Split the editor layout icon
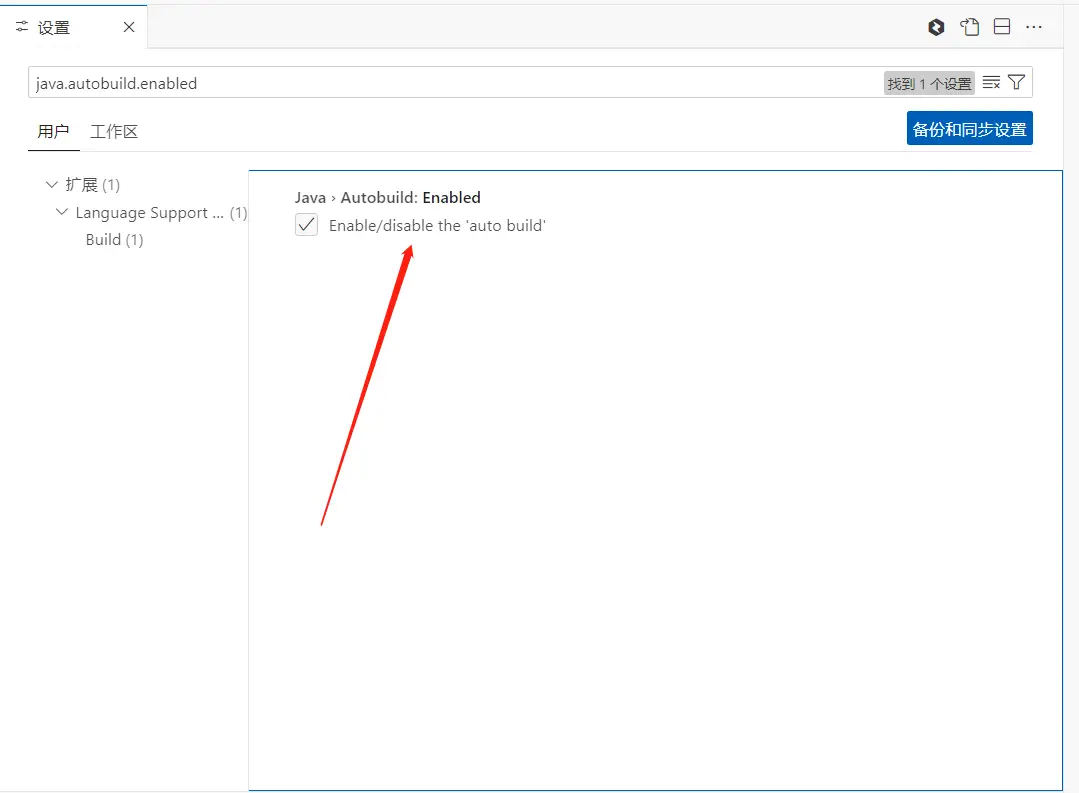The height and width of the screenshot is (793, 1079). (x=1002, y=27)
